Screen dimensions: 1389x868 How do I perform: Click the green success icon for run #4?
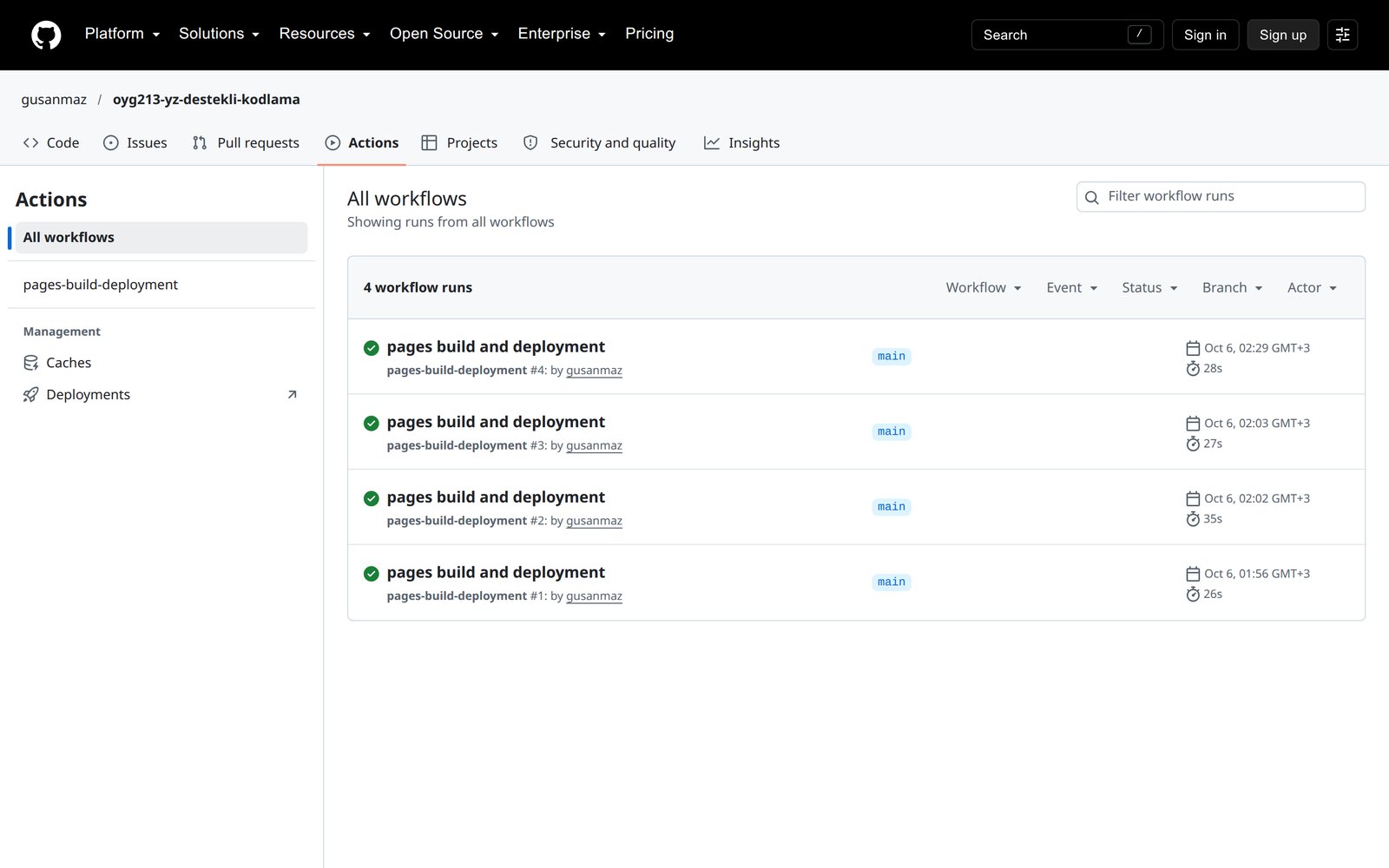(372, 348)
